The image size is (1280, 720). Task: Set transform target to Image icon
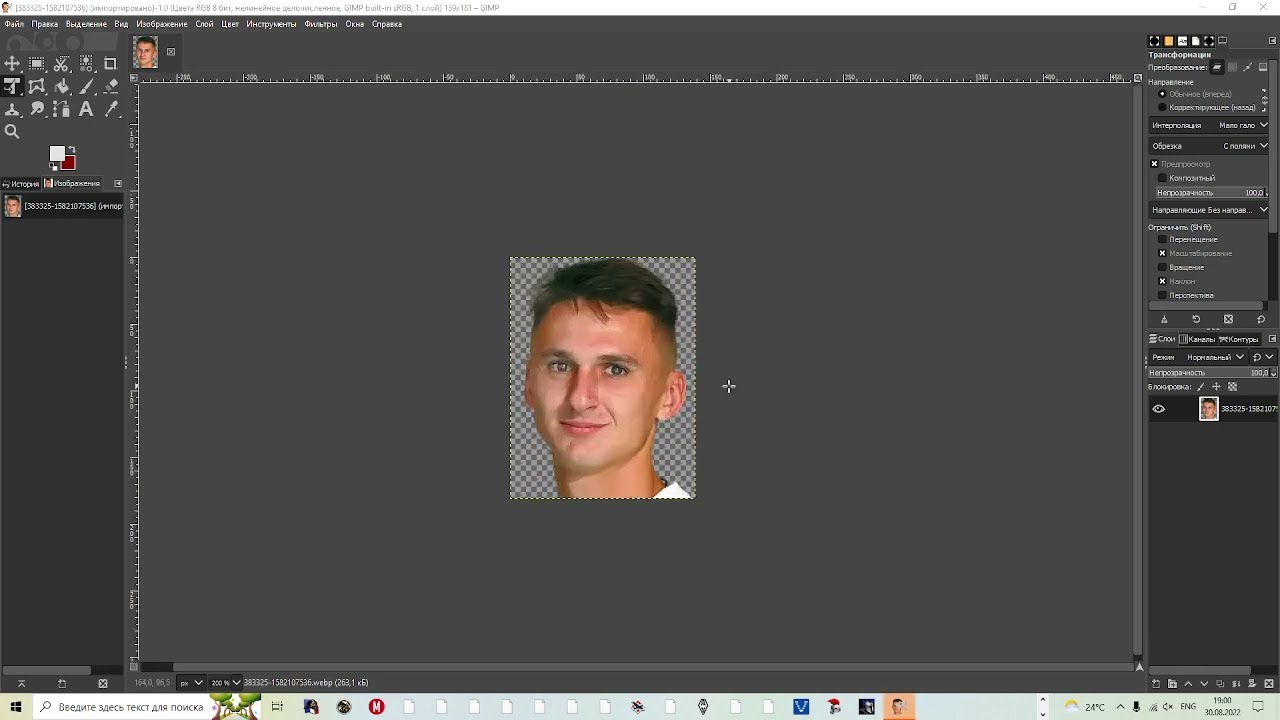pos(1263,67)
